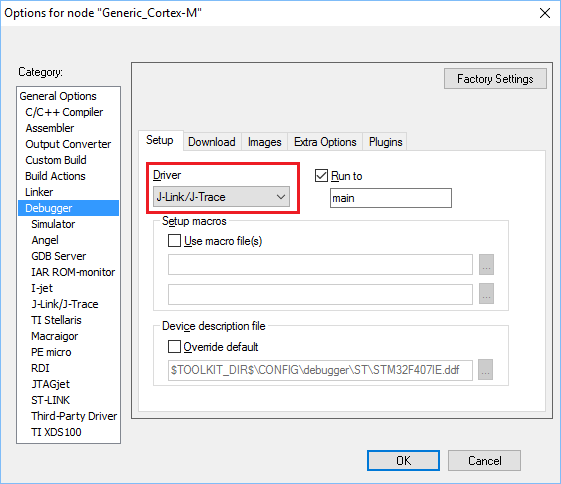This screenshot has height=484, width=561.
Task: Choose the C/C++ Compiler category
Action: click(64, 112)
